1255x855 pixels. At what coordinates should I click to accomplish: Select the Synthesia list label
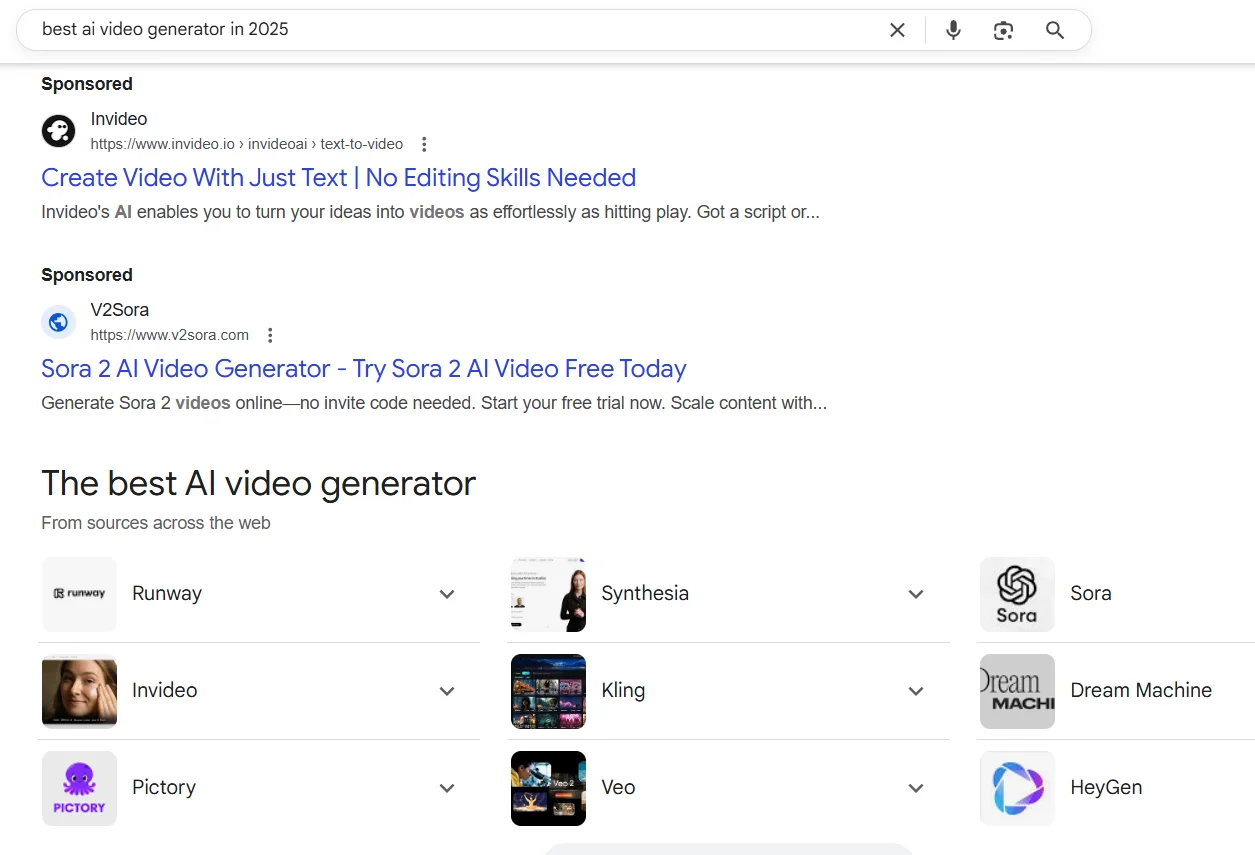(645, 594)
